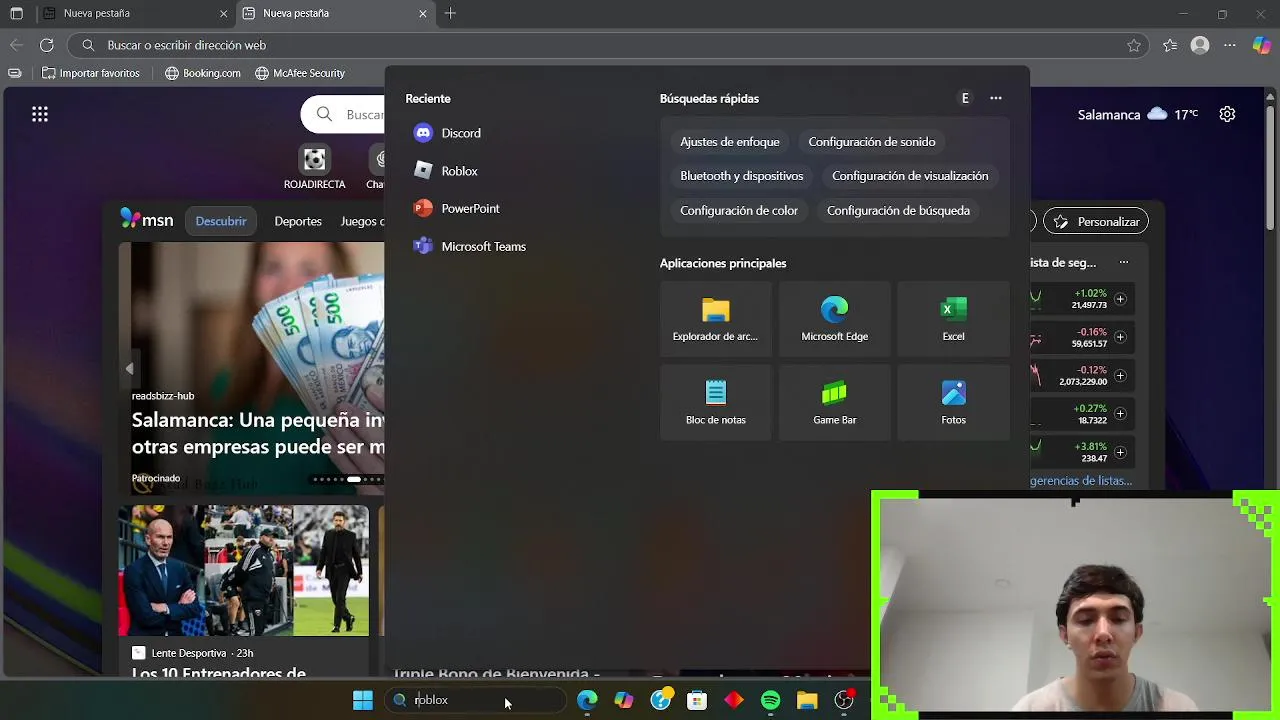1280x720 pixels.
Task: Select the Deportes tab on MSN
Action: pyautogui.click(x=298, y=221)
